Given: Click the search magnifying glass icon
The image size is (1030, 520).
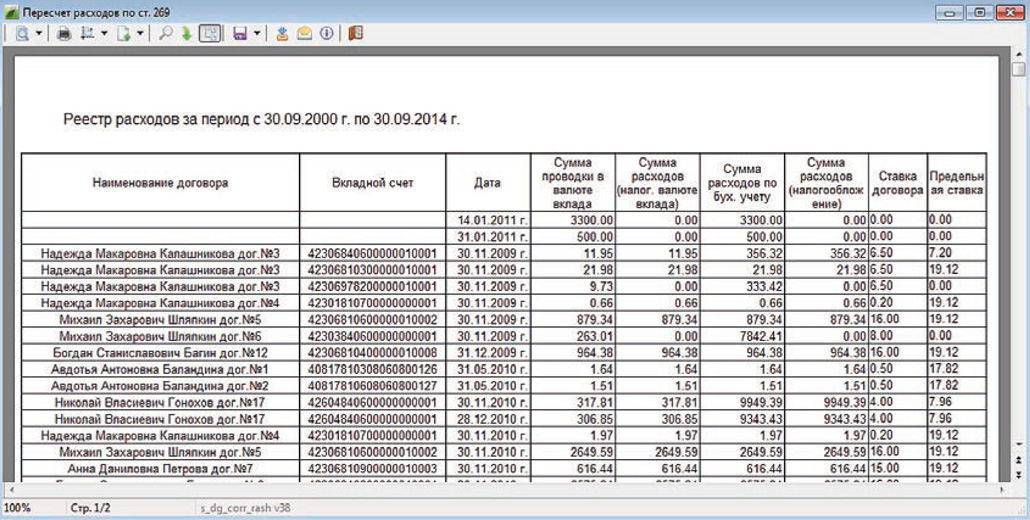Looking at the screenshot, I should [166, 33].
